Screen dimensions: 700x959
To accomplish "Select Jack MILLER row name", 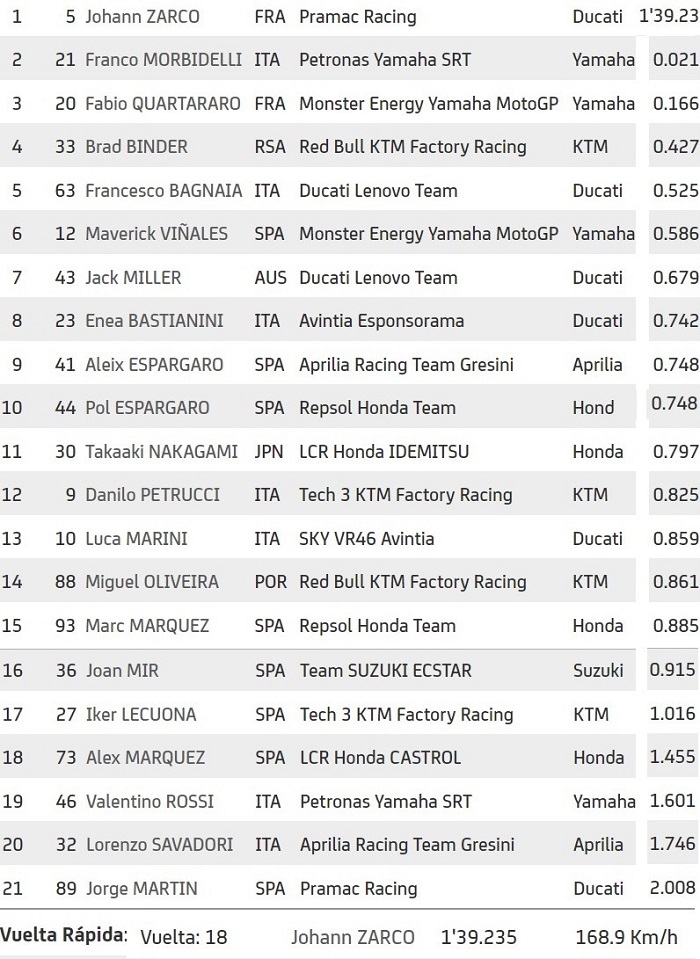I will coord(133,278).
